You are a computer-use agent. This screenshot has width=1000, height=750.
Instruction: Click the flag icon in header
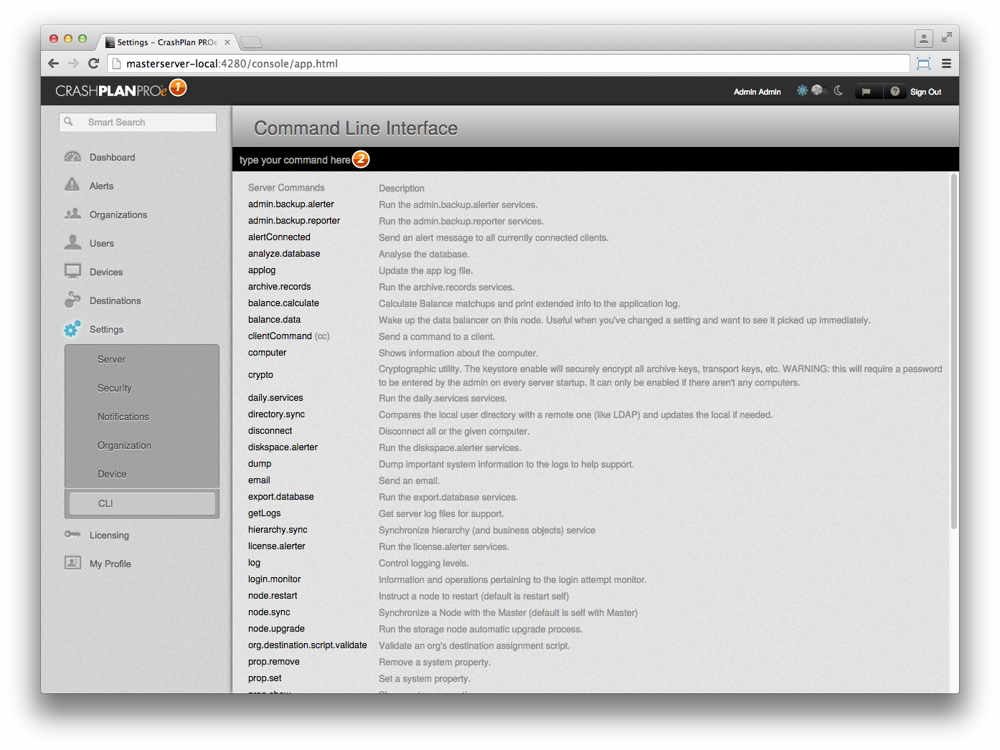click(866, 92)
